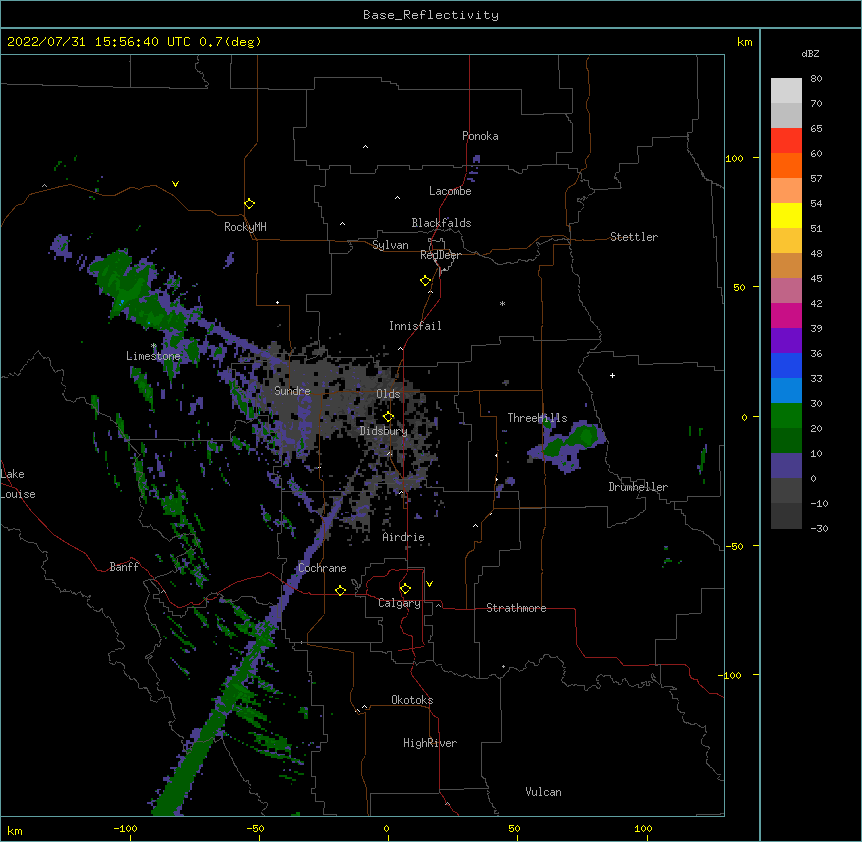The height and width of the screenshot is (842, 862).
Task: Click the Strathmore town label
Action: pos(516,608)
